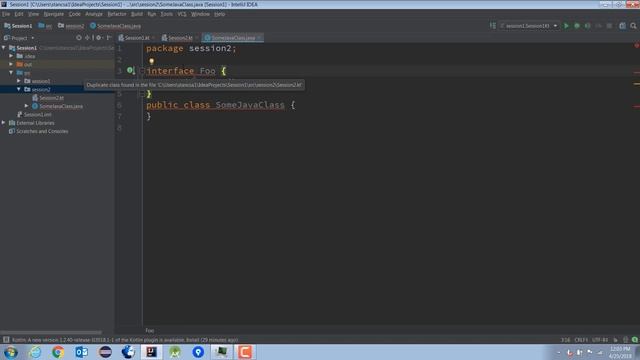Click the Run with Coverage icon
Image resolution: width=640 pixels, height=360 pixels.
point(587,26)
